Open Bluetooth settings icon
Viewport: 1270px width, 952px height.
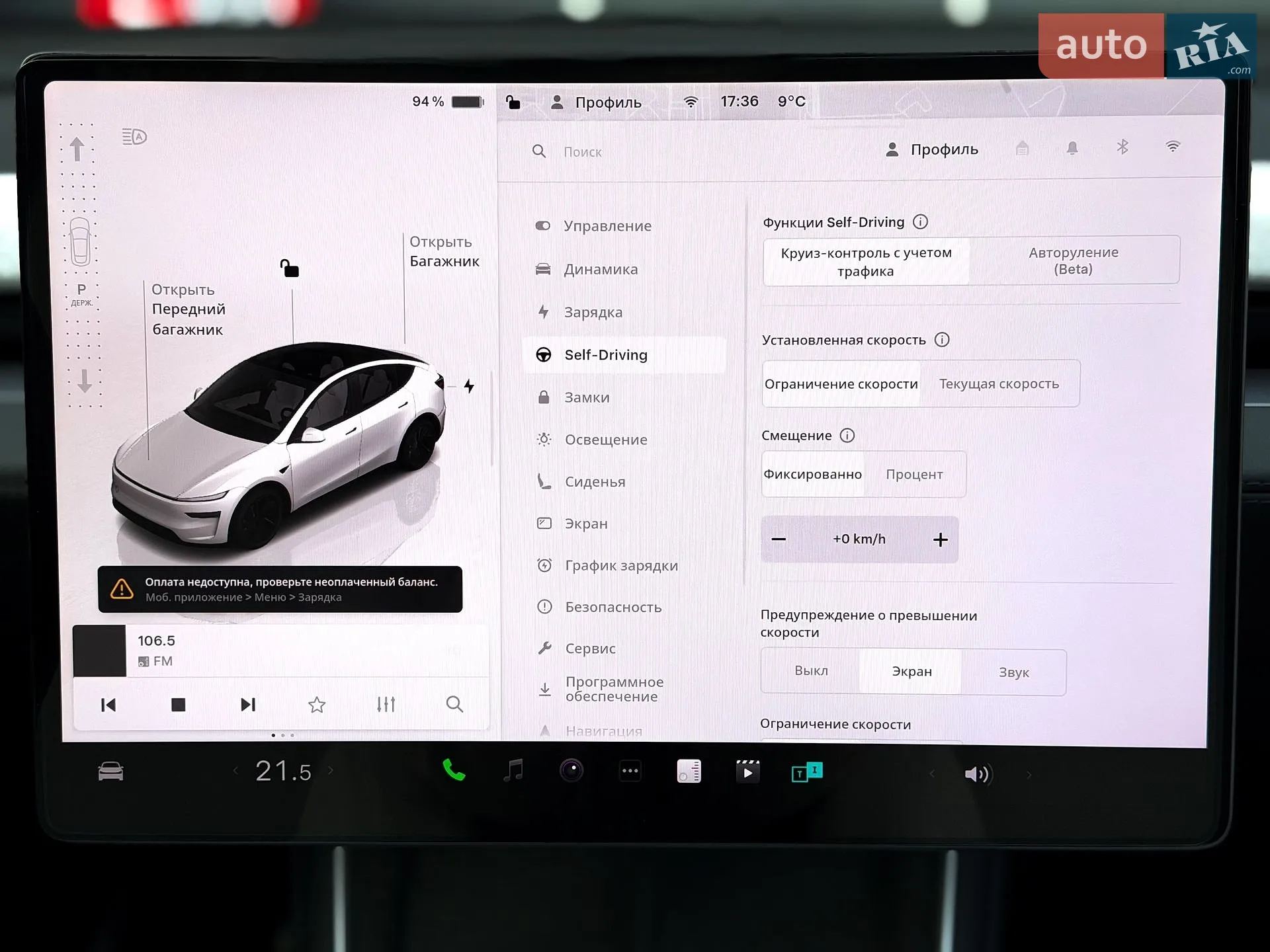(x=1122, y=147)
